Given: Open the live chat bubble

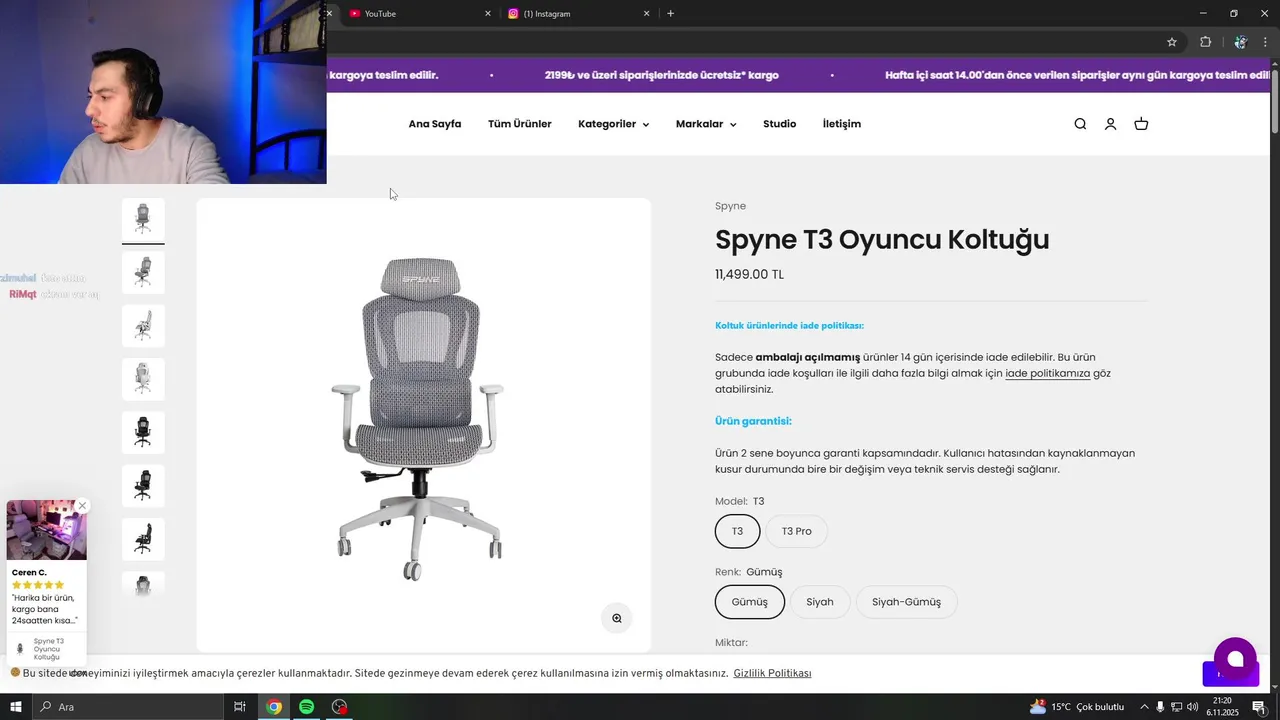Looking at the screenshot, I should [1235, 659].
